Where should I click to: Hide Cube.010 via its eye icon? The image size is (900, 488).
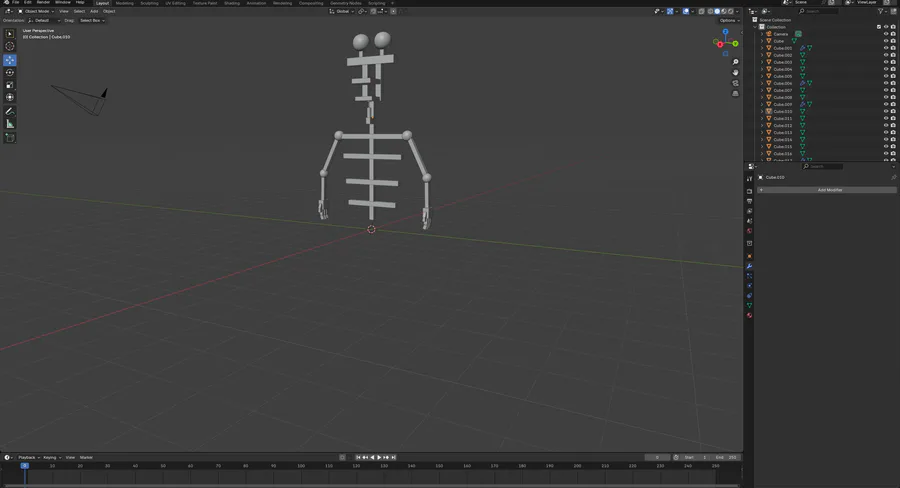(886, 111)
